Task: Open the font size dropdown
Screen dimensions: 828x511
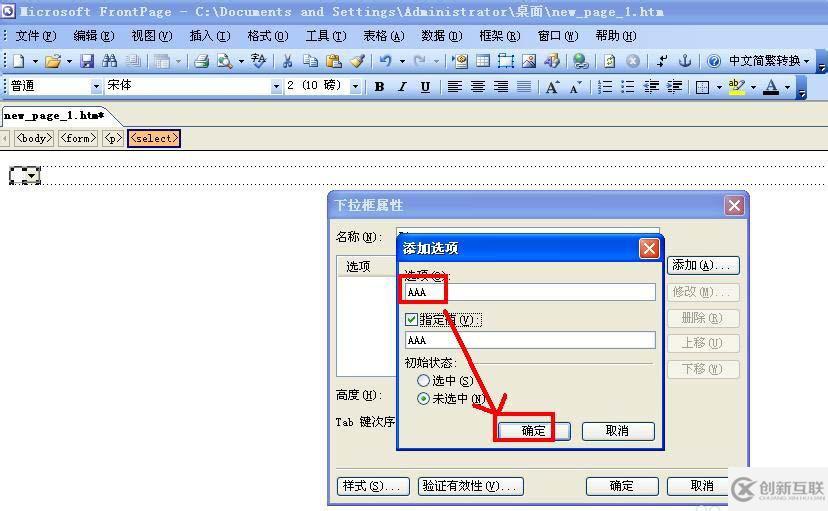Action: (355, 86)
